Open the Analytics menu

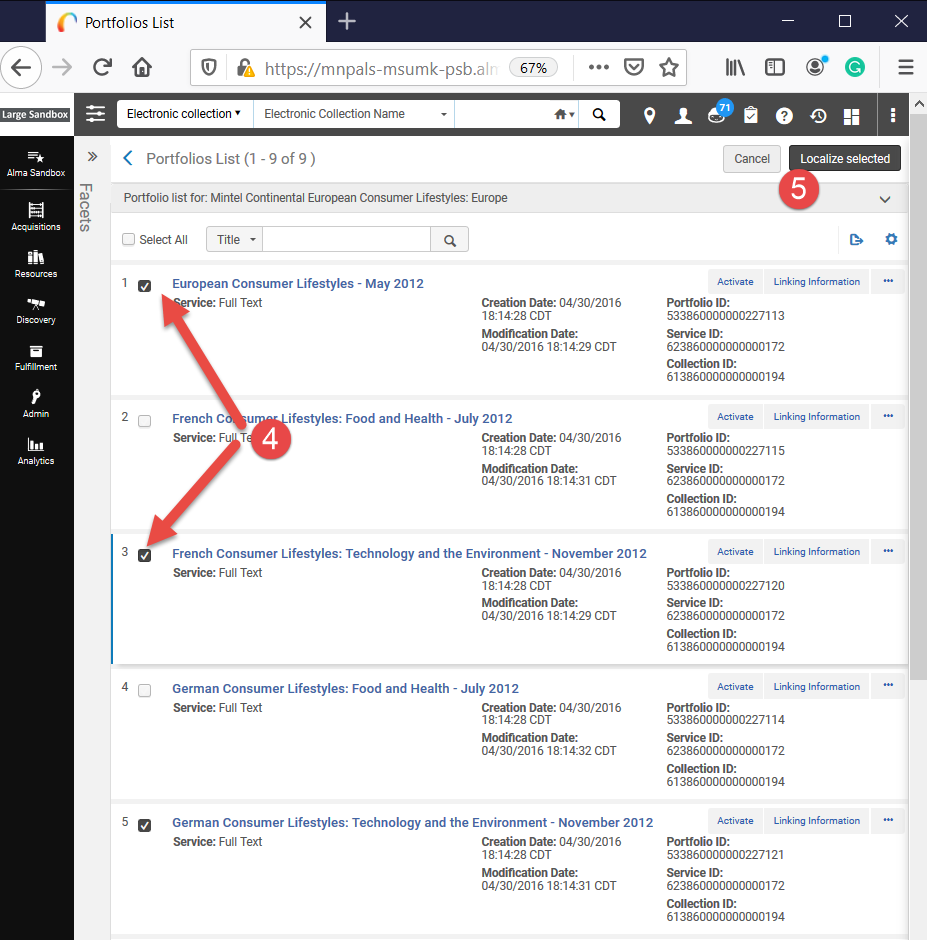(x=36, y=451)
